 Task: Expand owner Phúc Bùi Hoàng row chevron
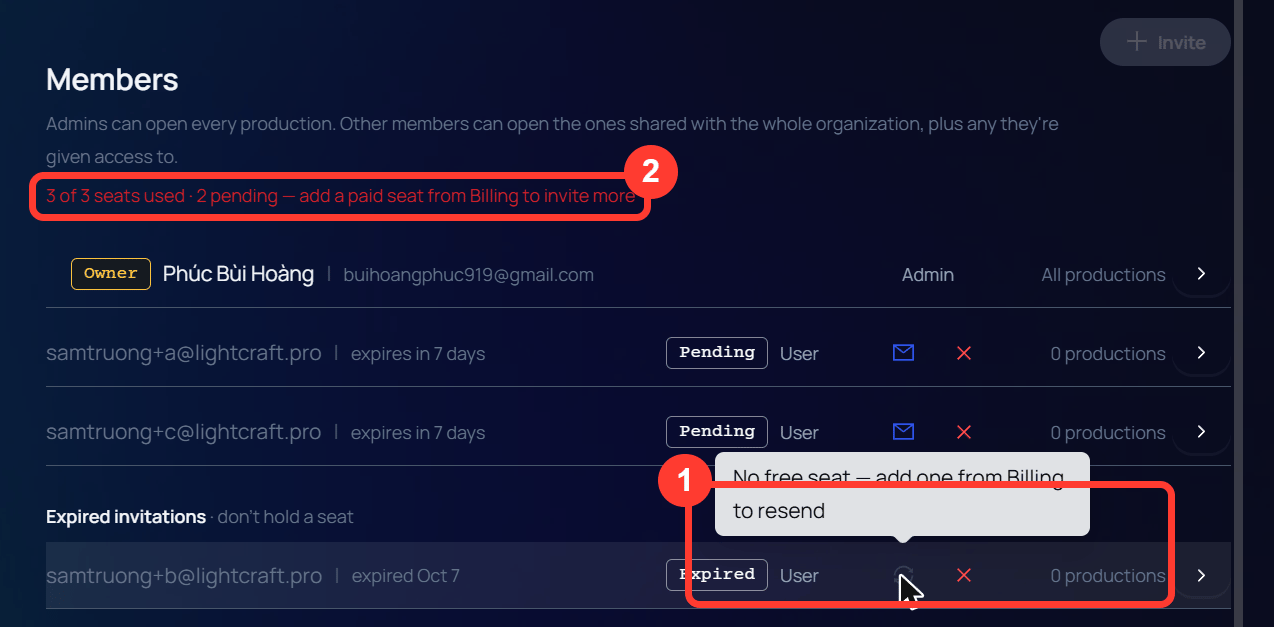point(1201,274)
